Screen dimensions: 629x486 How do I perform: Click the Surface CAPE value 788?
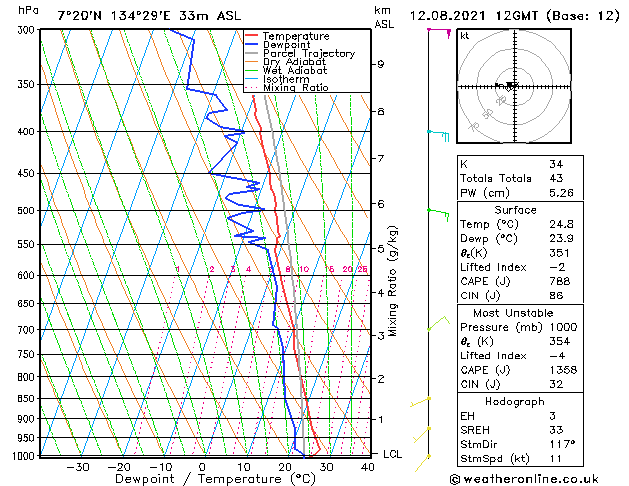point(560,281)
